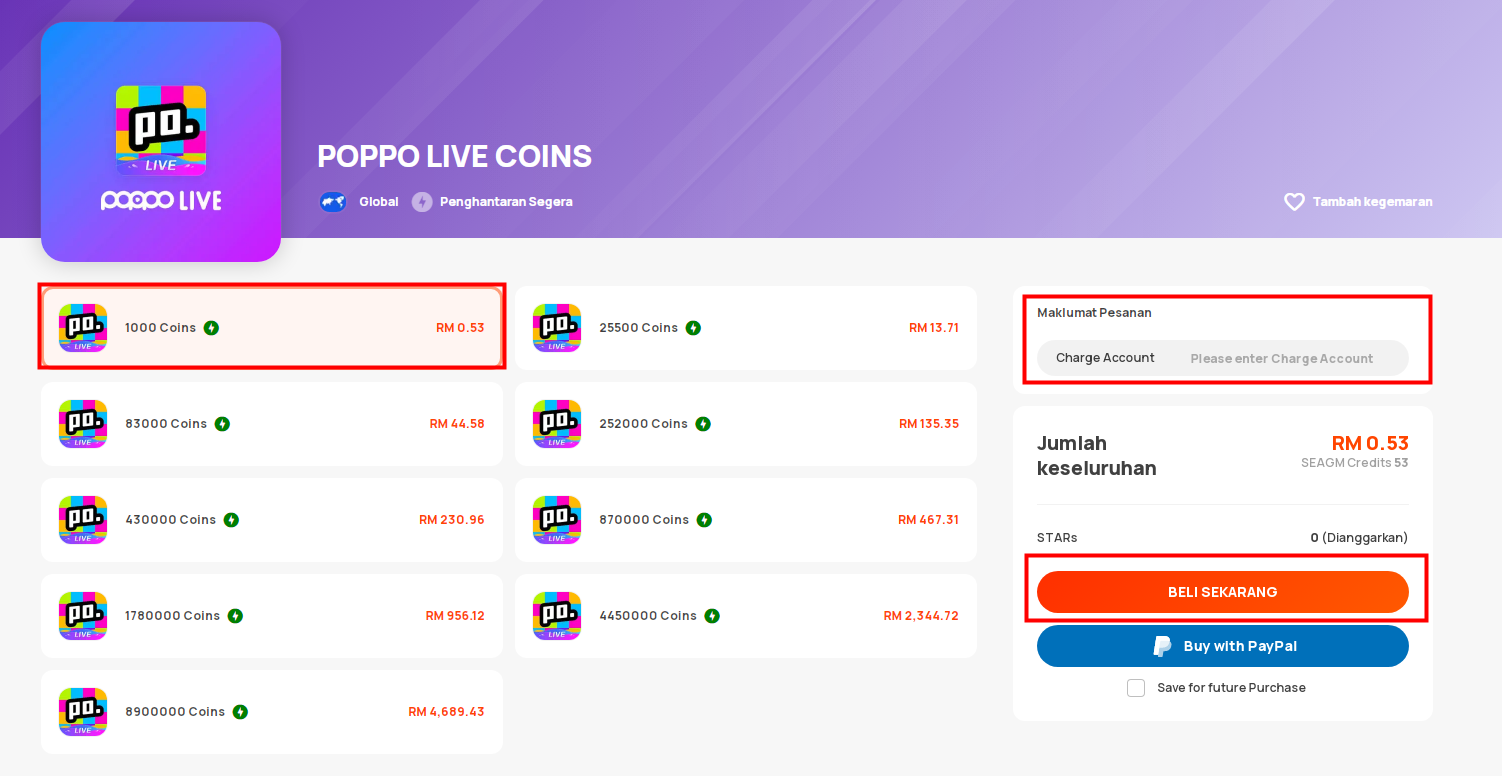1502x776 pixels.
Task: Click the lightning icon beside Penghantaran Segera
Action: [422, 202]
